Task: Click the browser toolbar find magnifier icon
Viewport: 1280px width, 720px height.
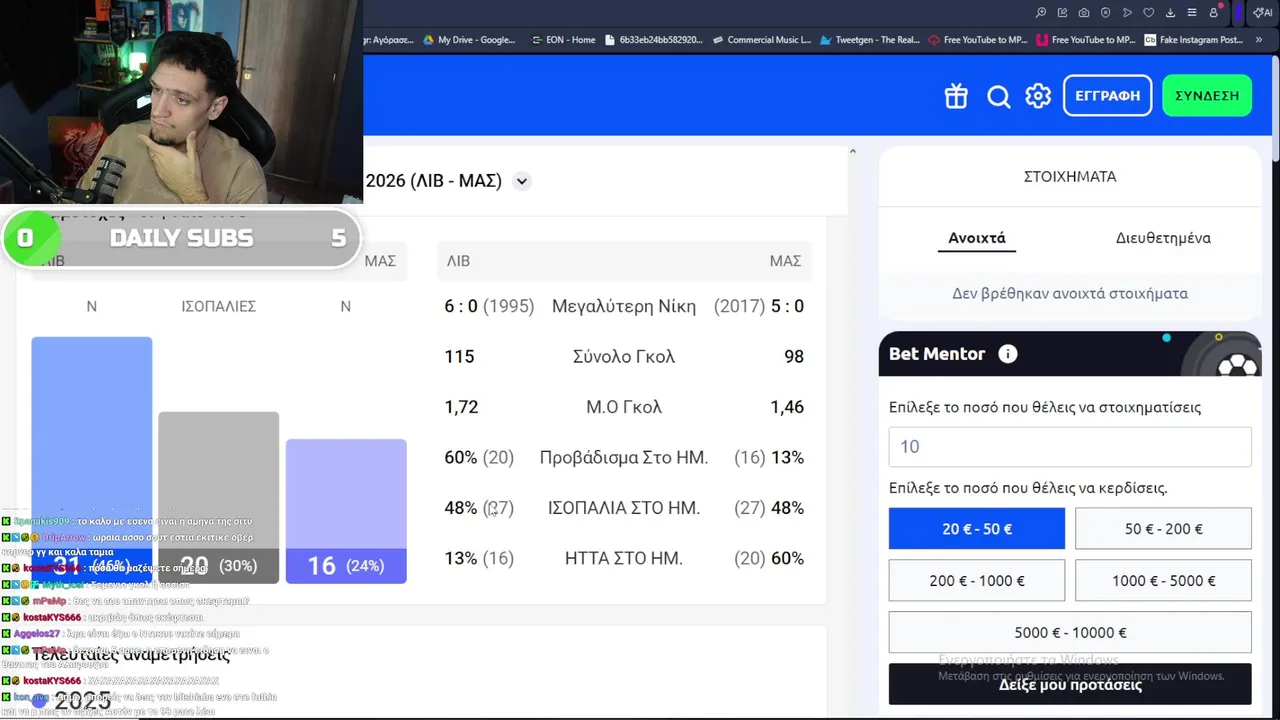Action: point(1041,13)
